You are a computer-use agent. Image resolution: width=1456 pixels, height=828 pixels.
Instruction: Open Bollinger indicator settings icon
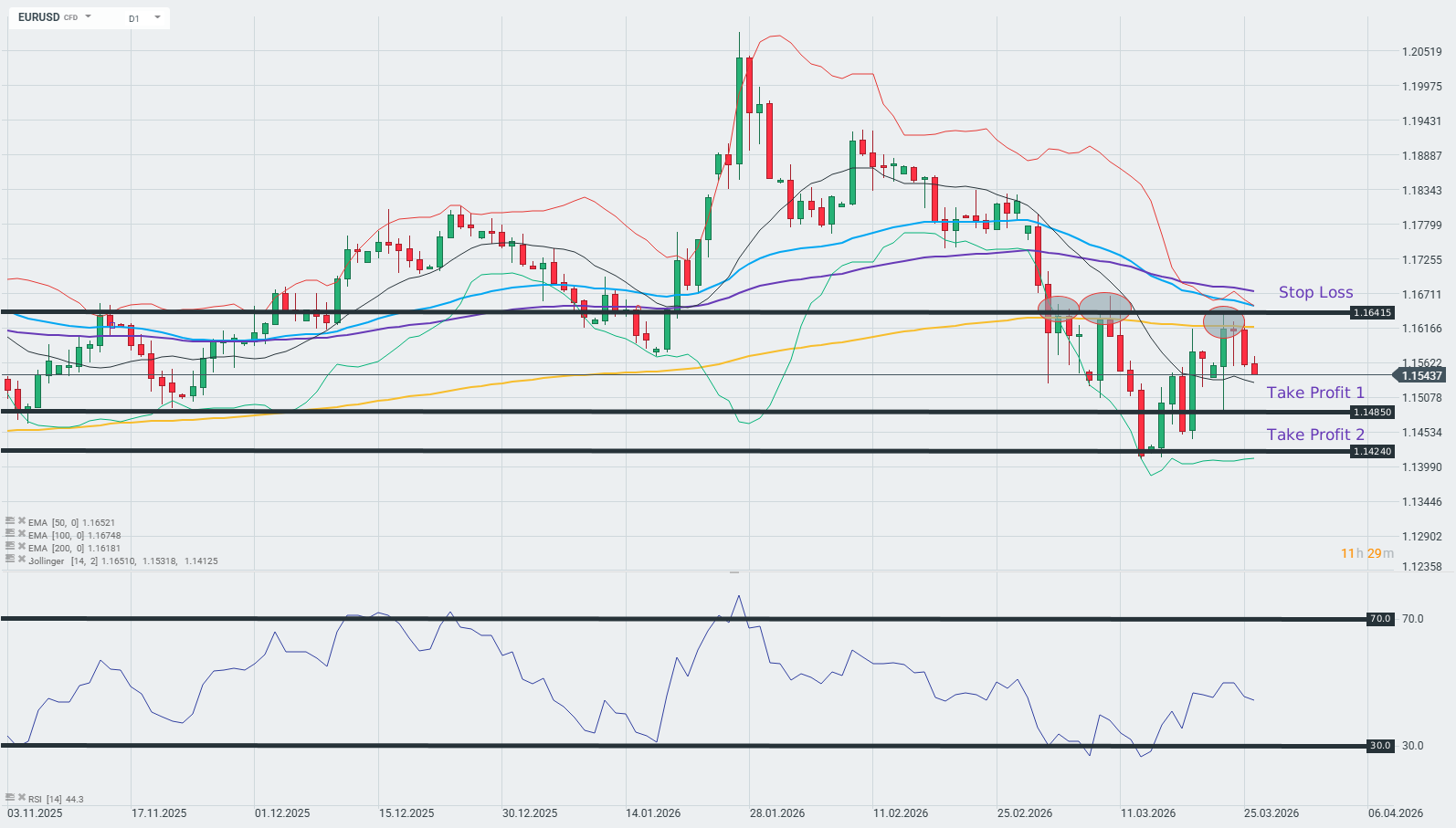(10, 560)
